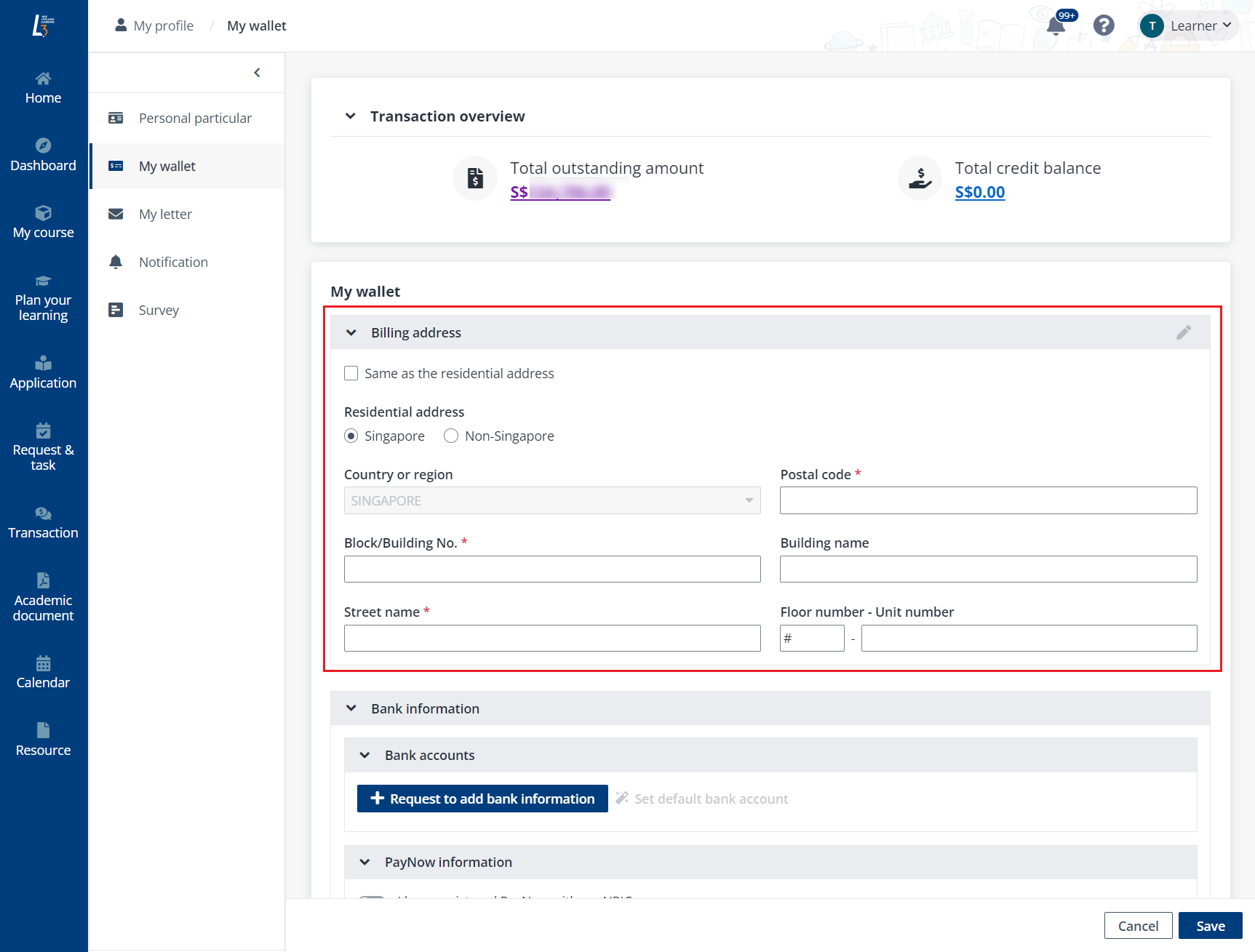Screen dimensions: 1255x952
Task: Open the Transaction navigation item
Action: tap(43, 523)
